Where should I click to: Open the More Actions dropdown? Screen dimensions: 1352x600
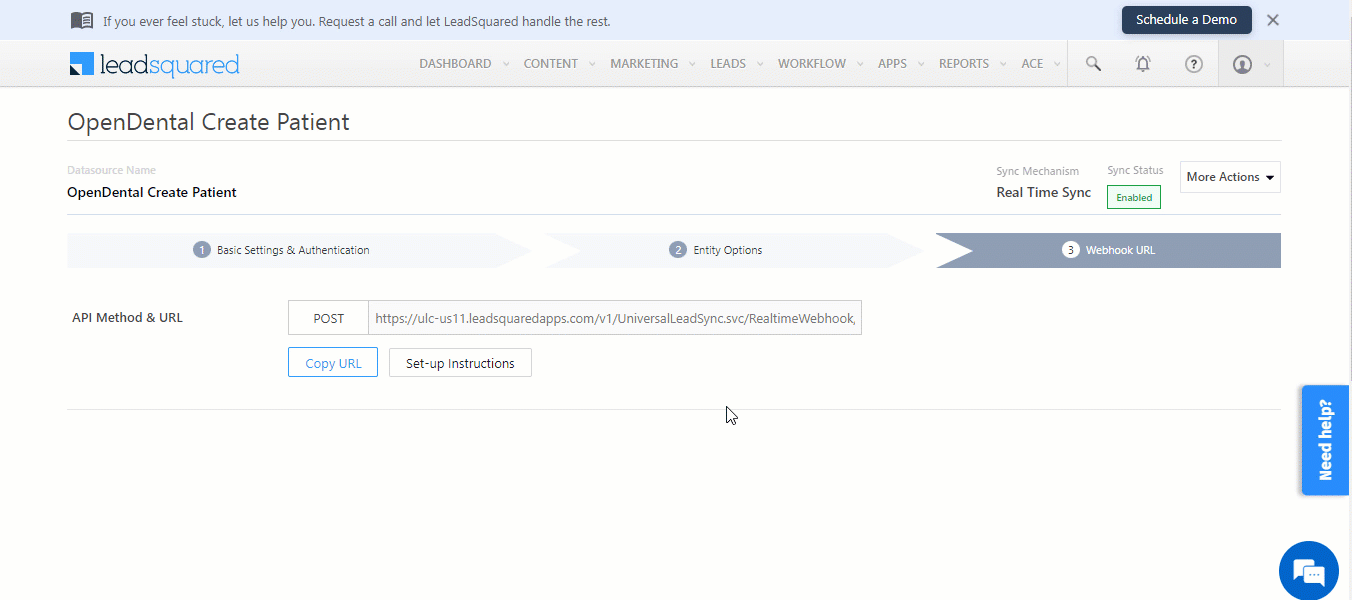(1230, 177)
